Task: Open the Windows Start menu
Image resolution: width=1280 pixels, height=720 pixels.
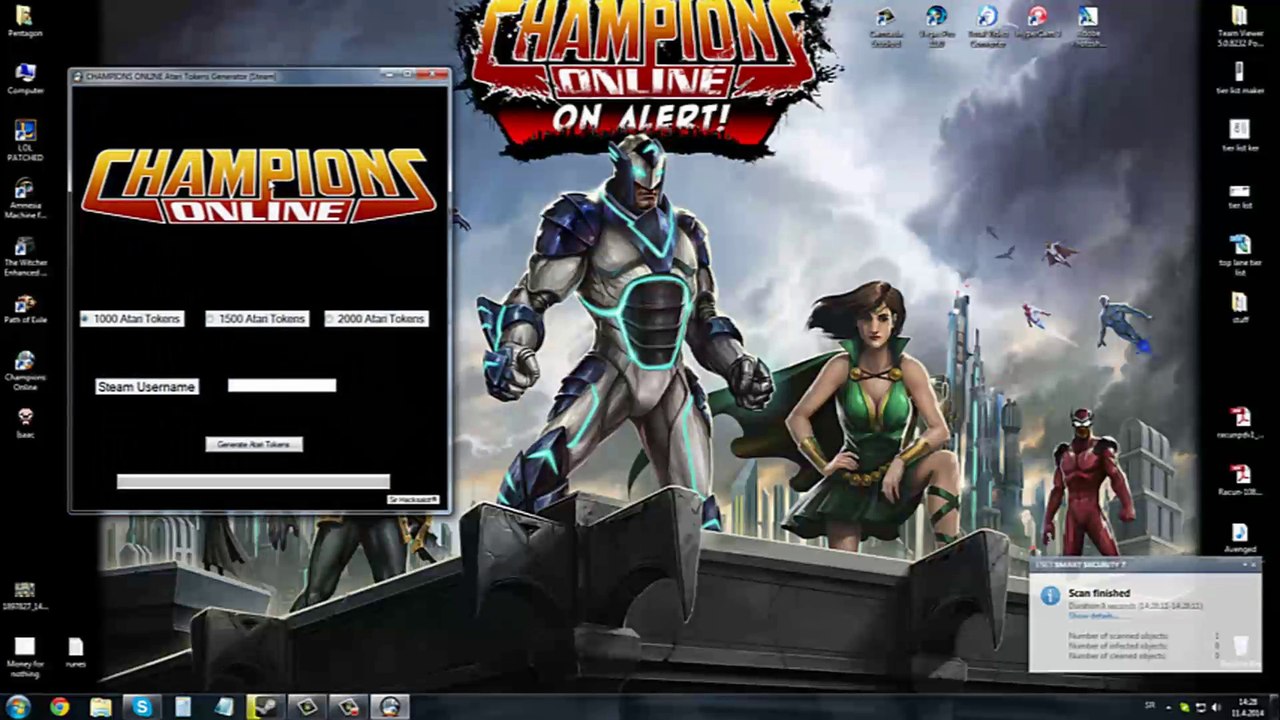Action: point(18,707)
